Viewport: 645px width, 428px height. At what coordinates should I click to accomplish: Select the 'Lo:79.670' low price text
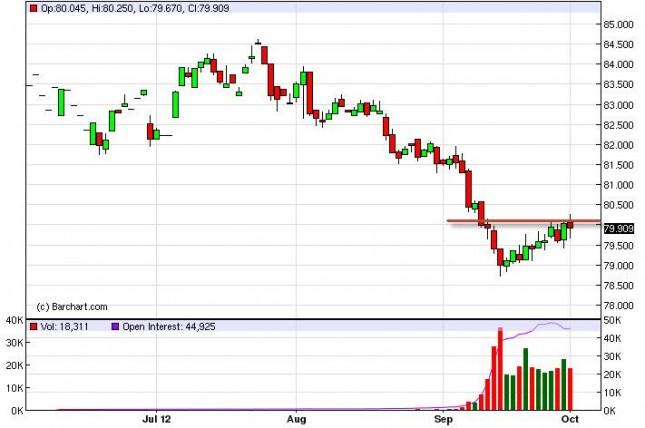coord(161,8)
